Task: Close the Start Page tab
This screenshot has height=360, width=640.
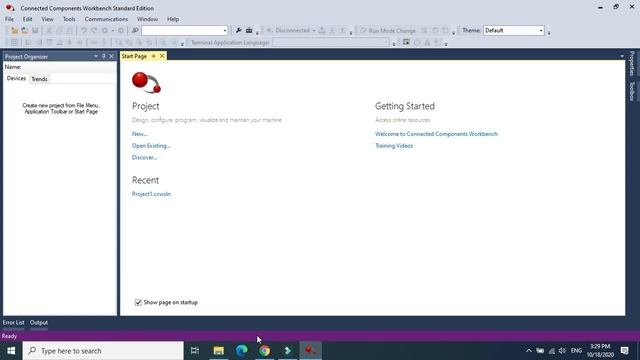Action: tap(162, 56)
